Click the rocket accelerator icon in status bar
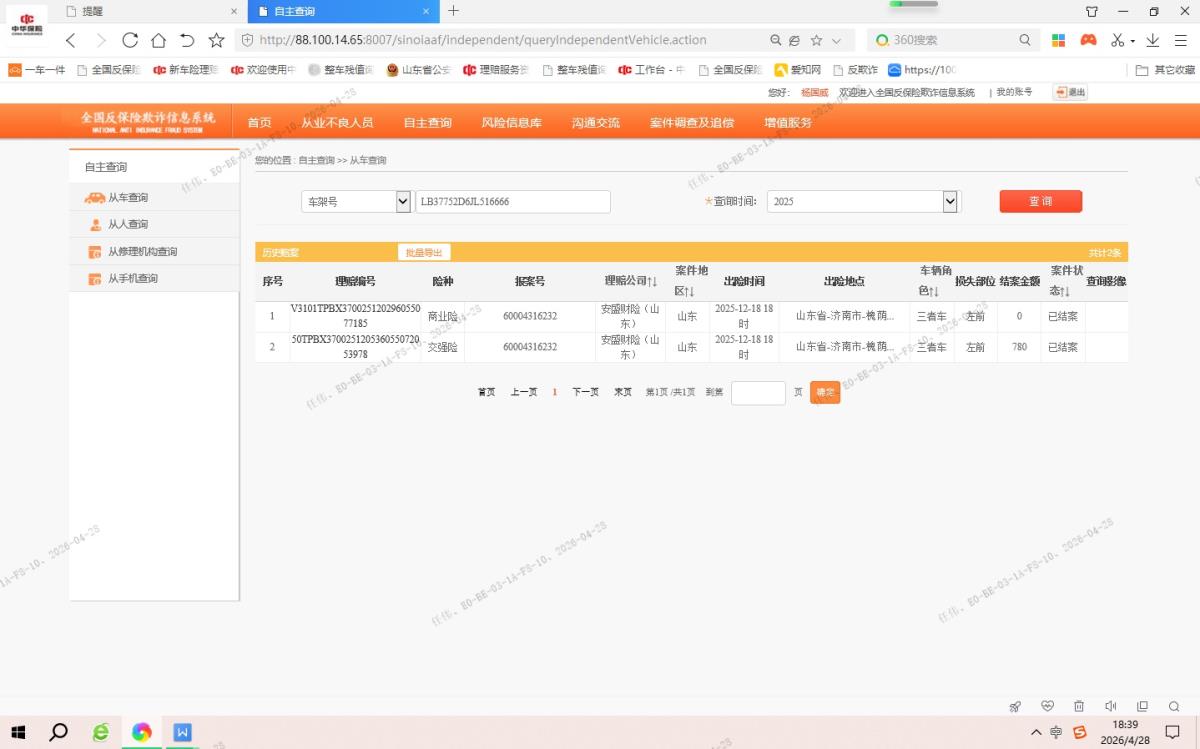Image resolution: width=1200 pixels, height=749 pixels. tap(1015, 706)
